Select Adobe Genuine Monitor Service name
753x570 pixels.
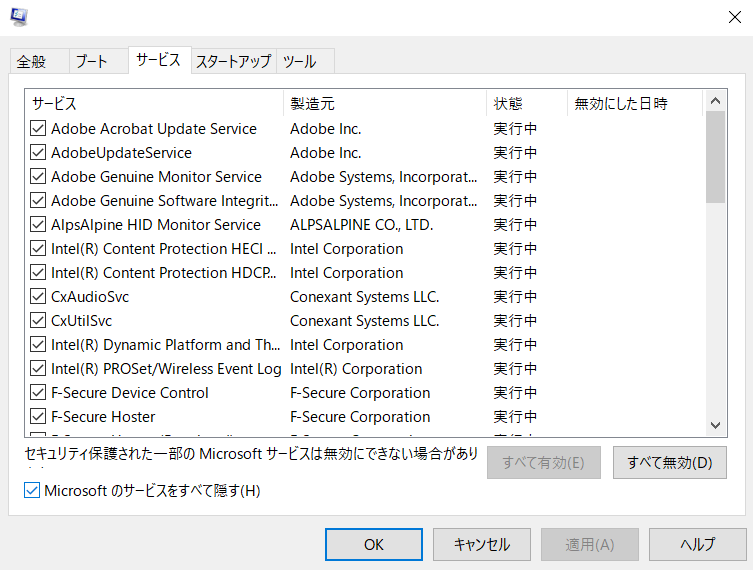click(x=156, y=177)
